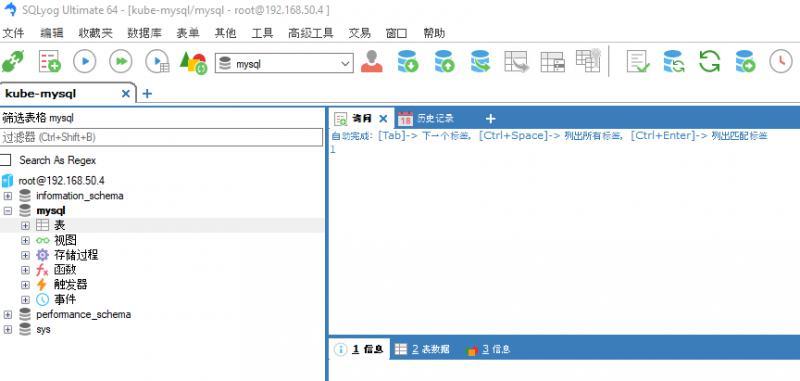Click the server icon beside root@192.168.50.4
800x381 pixels.
click(x=7, y=181)
